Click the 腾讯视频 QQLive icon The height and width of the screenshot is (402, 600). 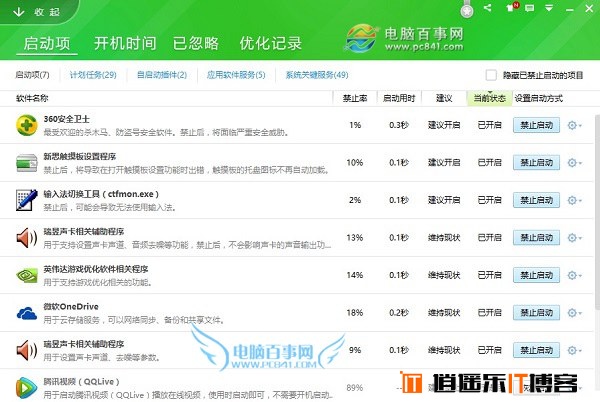(x=27, y=387)
